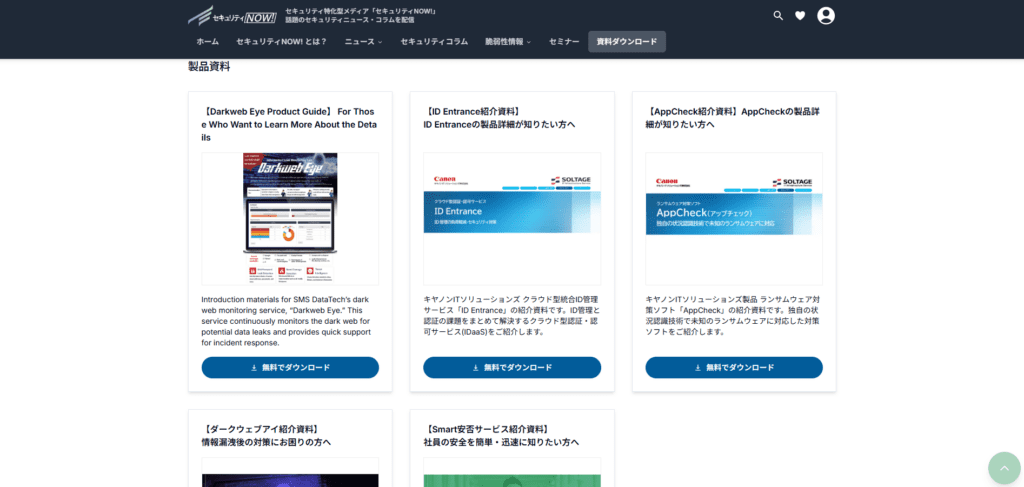
Task: Go to the ホーム menu item
Action: [x=207, y=42]
